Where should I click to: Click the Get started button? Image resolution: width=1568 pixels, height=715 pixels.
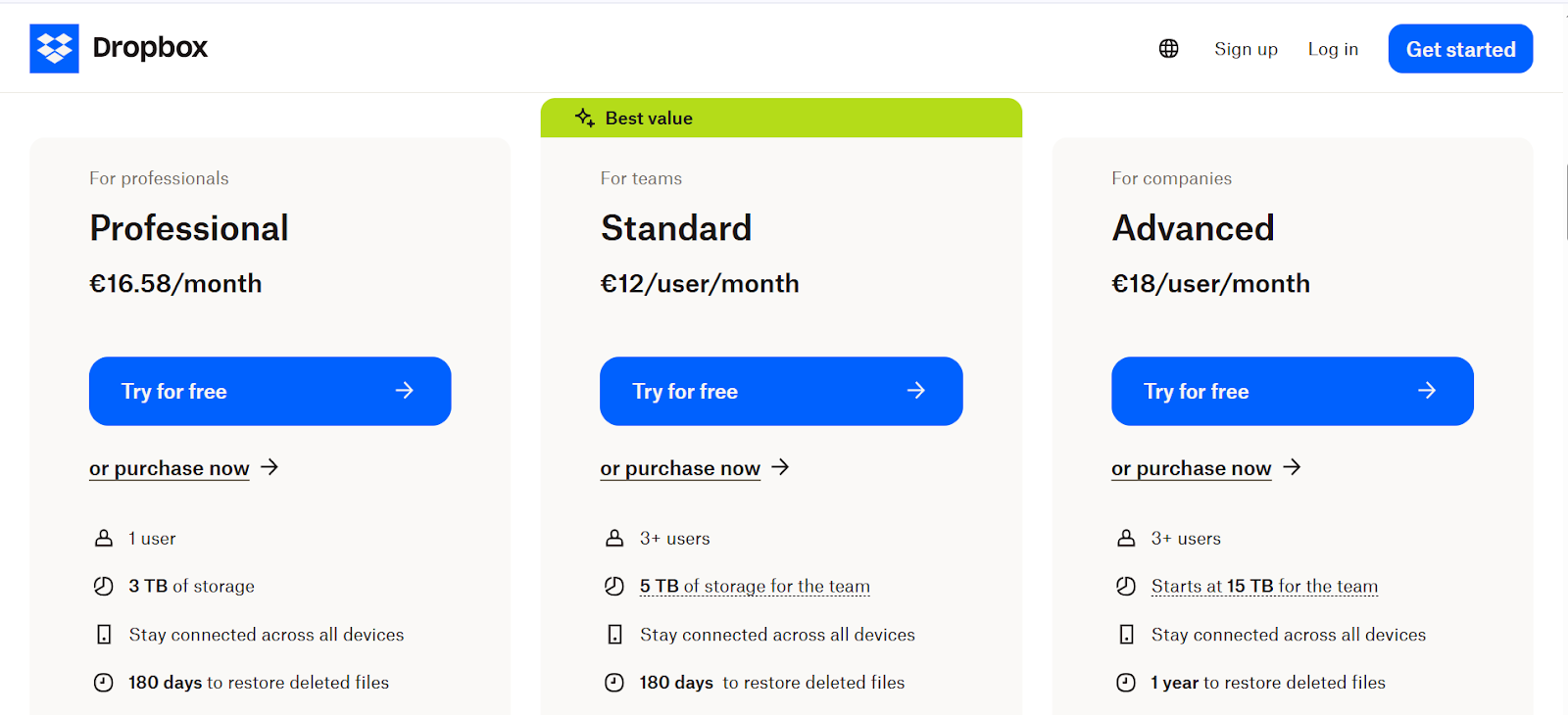point(1459,48)
